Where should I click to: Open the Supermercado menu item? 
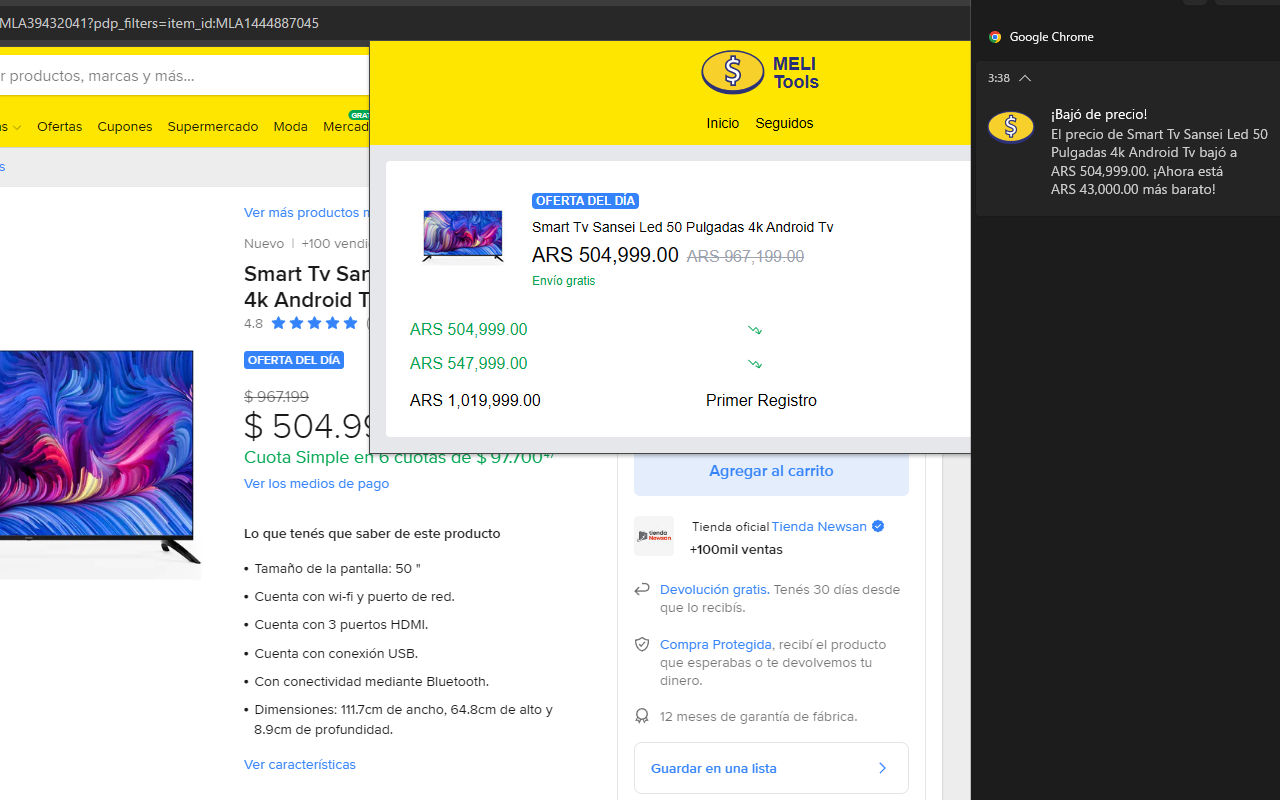coord(213,127)
